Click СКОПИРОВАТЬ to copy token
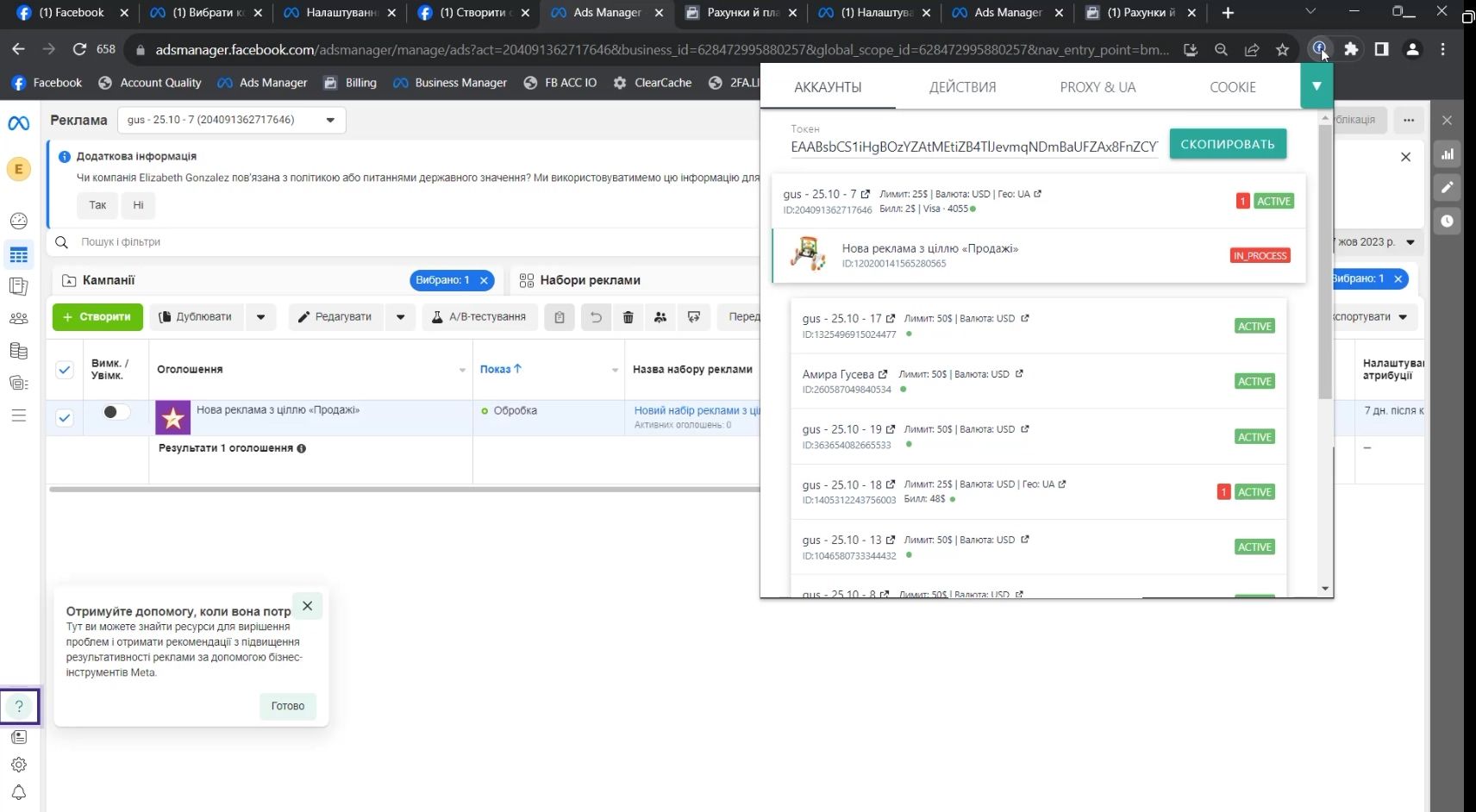The image size is (1476, 812). [x=1228, y=144]
